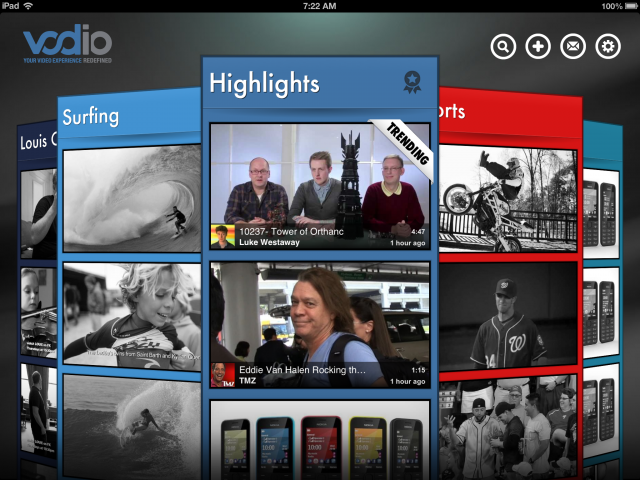Play the bottom Surfing wave-carving video
The width and height of the screenshot is (640, 480).
click(132, 427)
